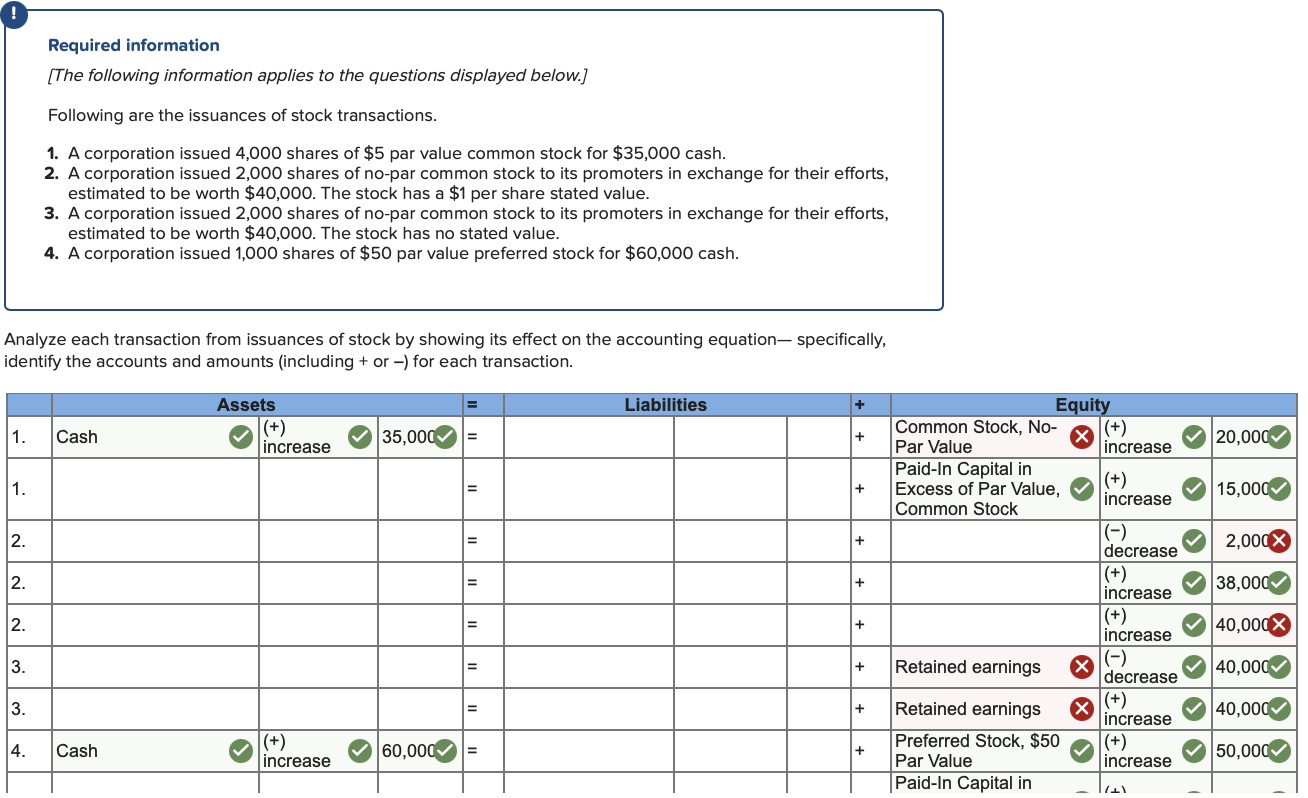Click green check beside Preferred Stock, $50 Par Value
This screenshot has width=1308, height=798.
tap(1081, 751)
